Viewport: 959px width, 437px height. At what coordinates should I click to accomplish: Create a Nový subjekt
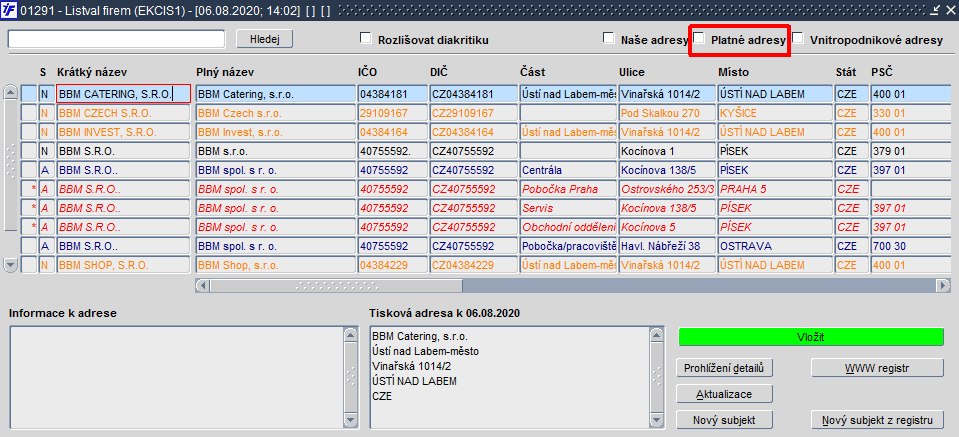coord(725,420)
